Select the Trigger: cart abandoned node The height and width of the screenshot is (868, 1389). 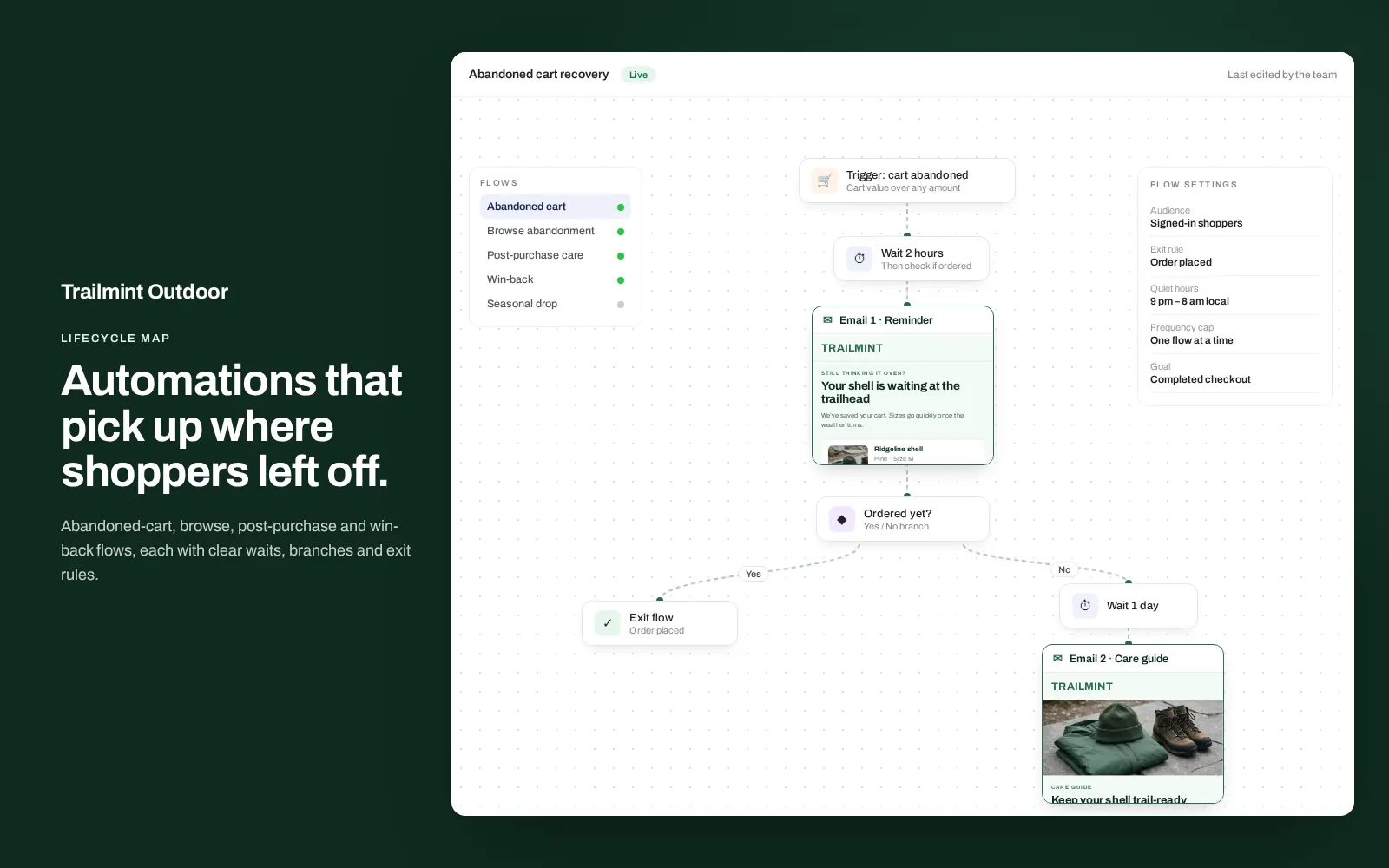click(906, 181)
